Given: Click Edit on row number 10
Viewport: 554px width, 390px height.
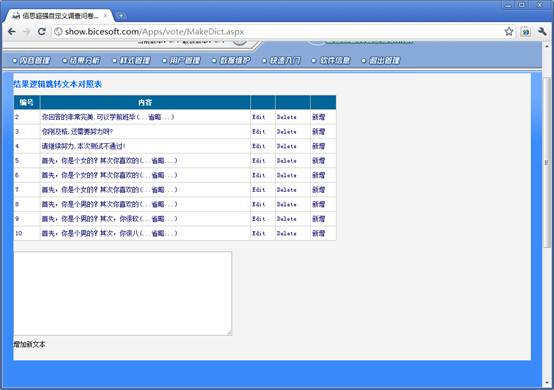Looking at the screenshot, I should (x=259, y=234).
